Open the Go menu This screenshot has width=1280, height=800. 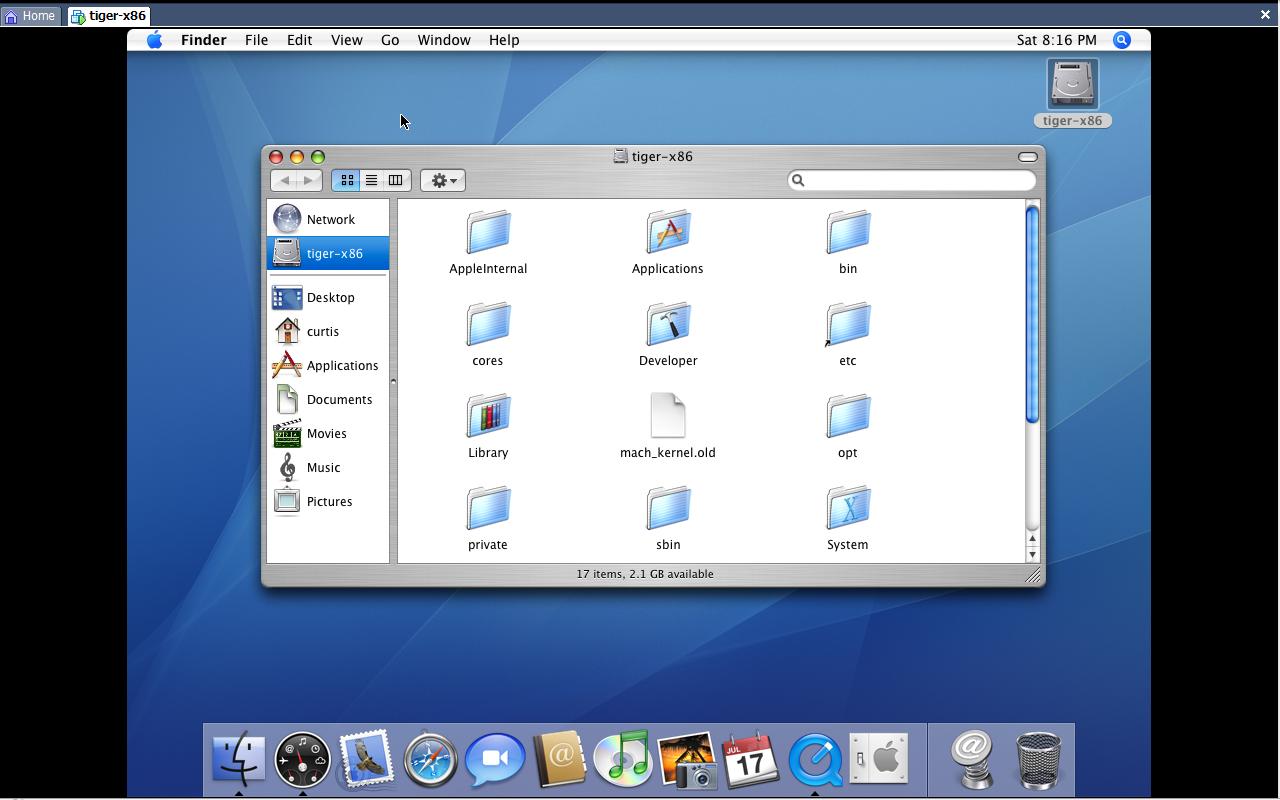tap(390, 40)
